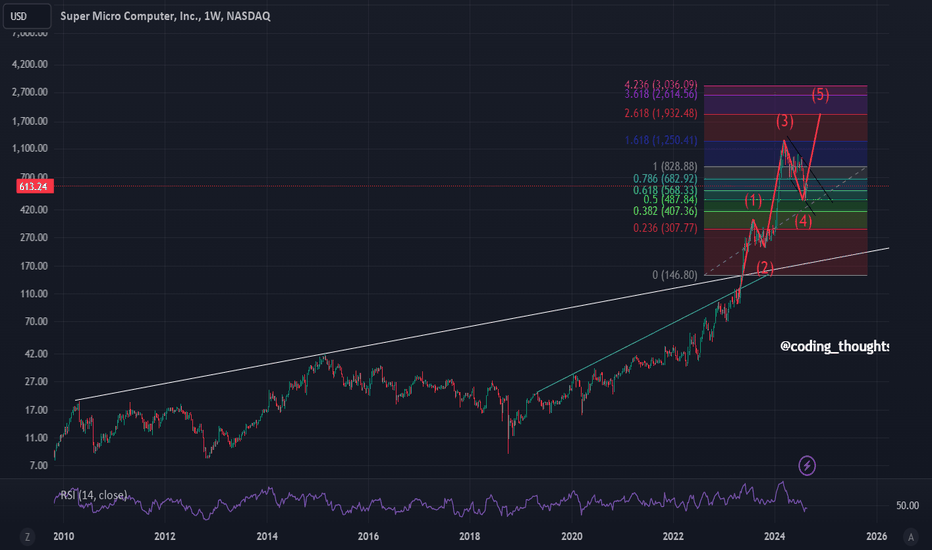Open the USD currency selector
The width and height of the screenshot is (932, 550).
click(27, 16)
